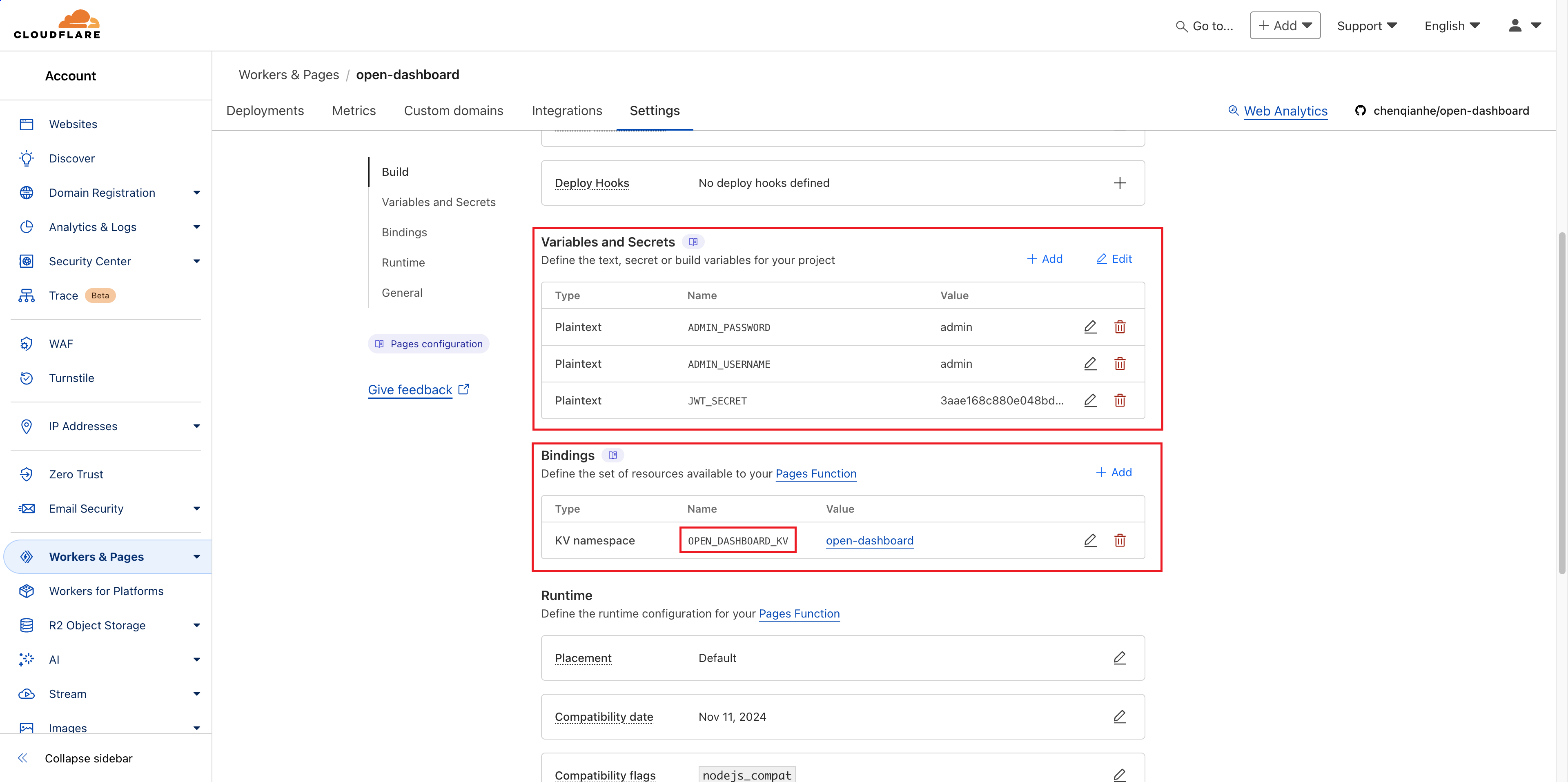Open chenqianhe/open-dashboard repository link
Screen dimensions: 1568x782
(x=1450, y=110)
